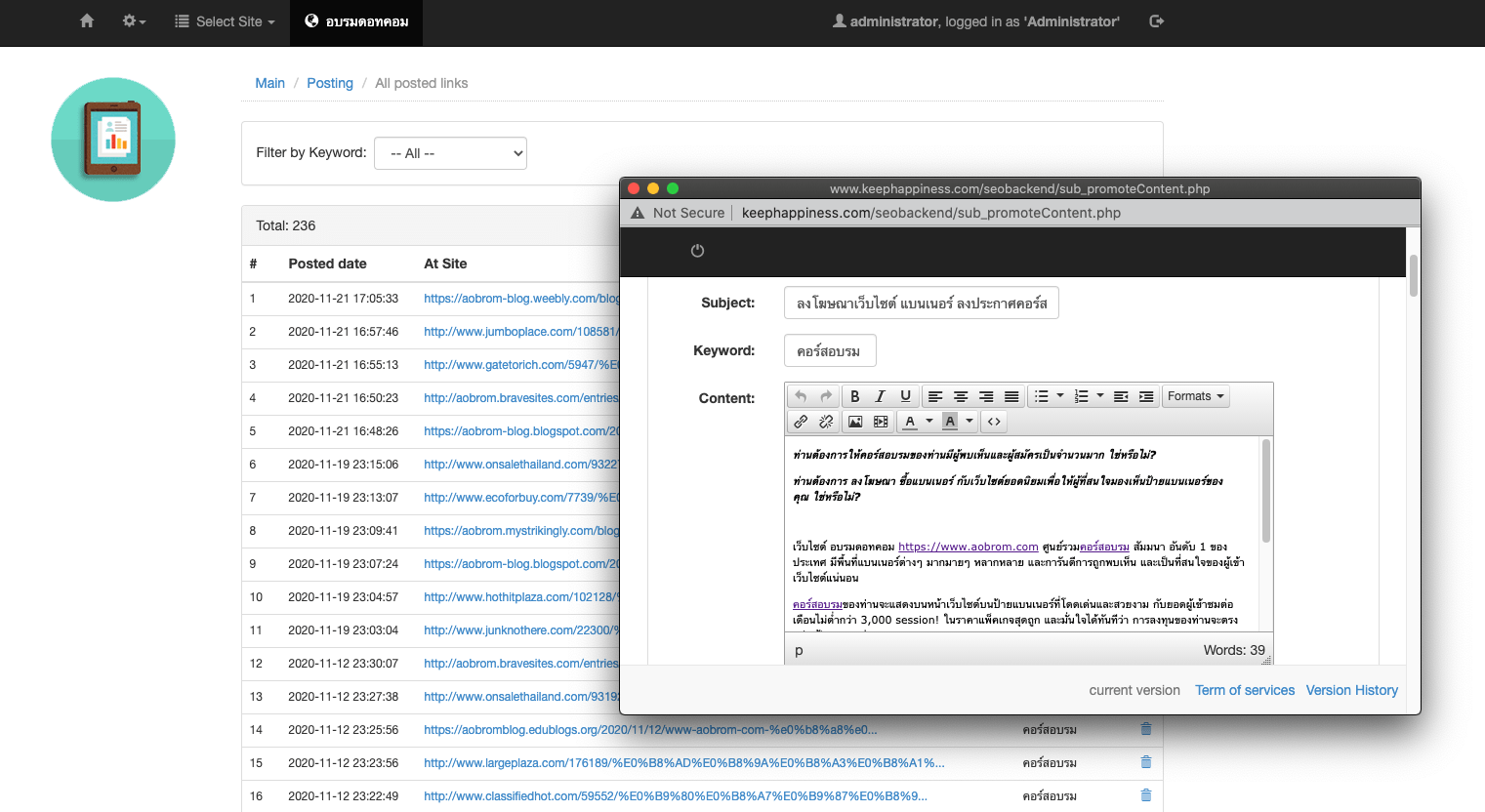Open the www.classifiedhot.com posted link
The width and height of the screenshot is (1485, 812).
[676, 795]
